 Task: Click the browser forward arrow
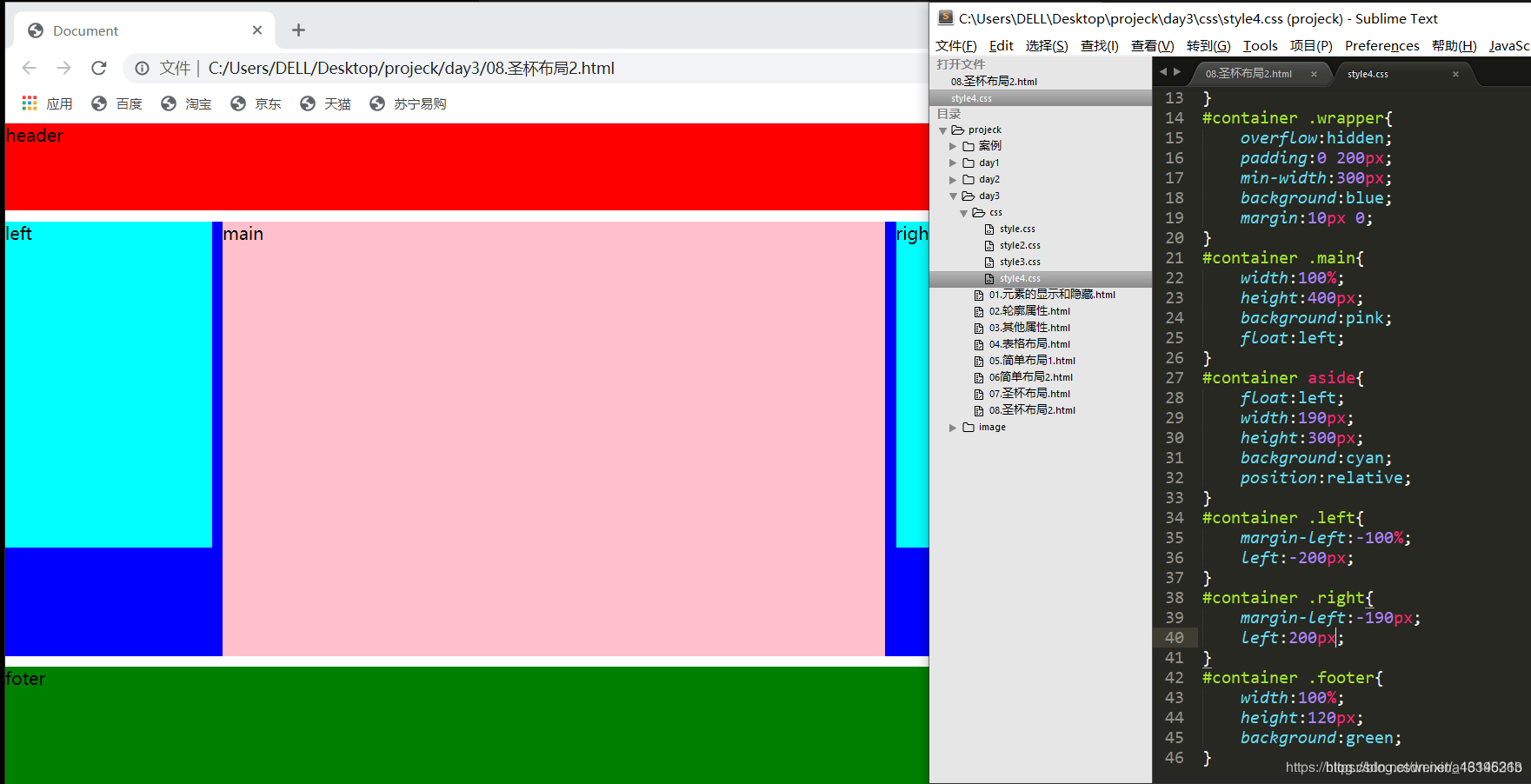(63, 68)
